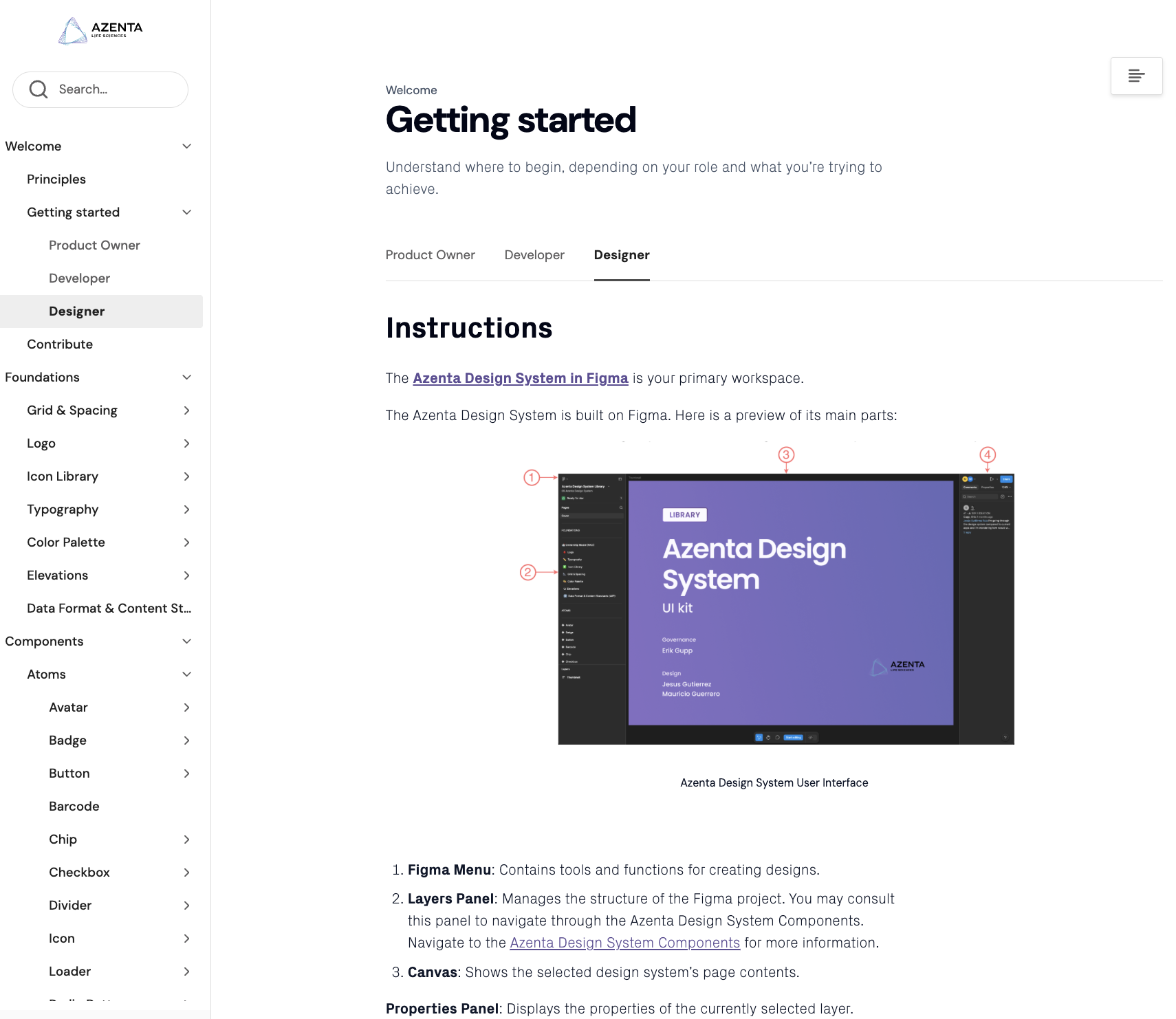Expand the Checkbox chevron
Viewport: 1176px width, 1019px height.
point(186,873)
